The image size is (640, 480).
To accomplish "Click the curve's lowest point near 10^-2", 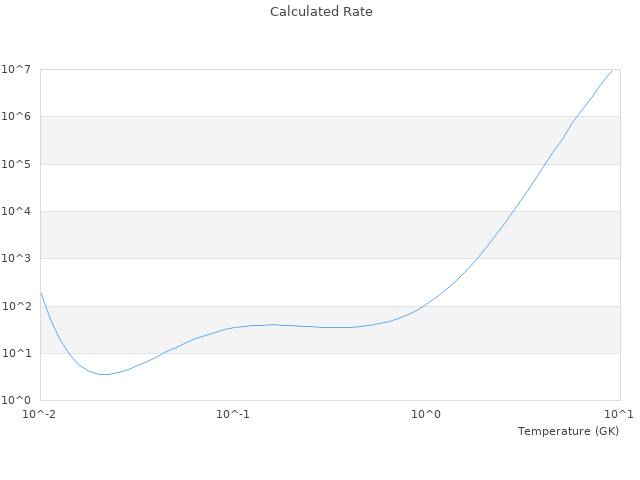I will [103, 374].
